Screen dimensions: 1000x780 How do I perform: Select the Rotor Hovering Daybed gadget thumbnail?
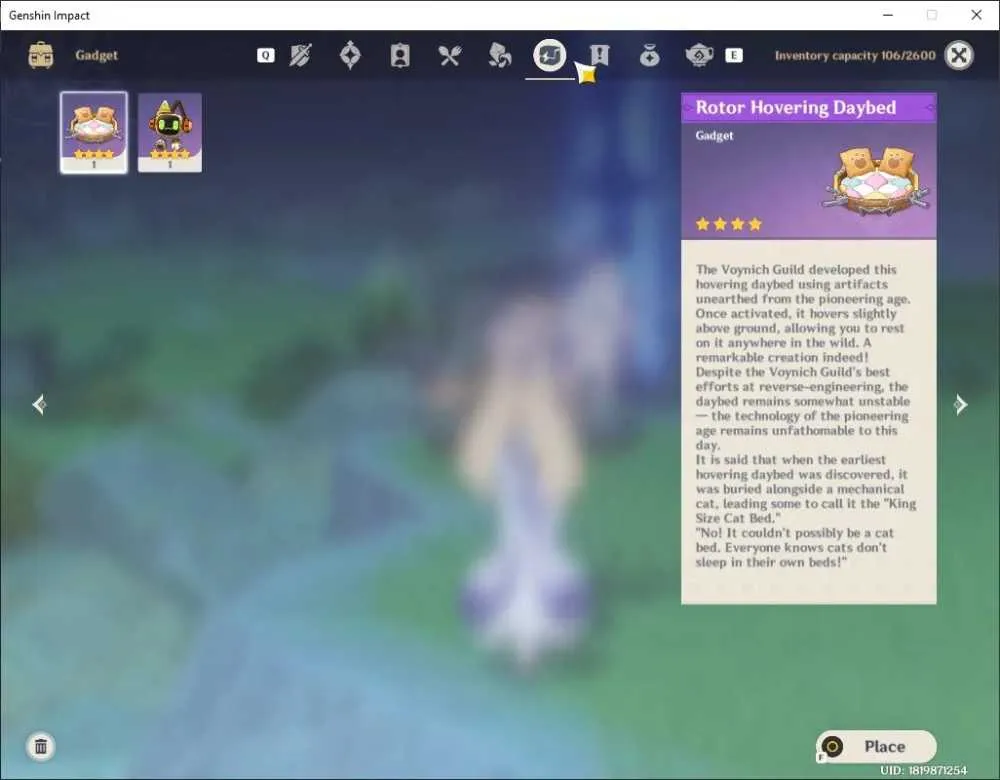pyautogui.click(x=94, y=133)
